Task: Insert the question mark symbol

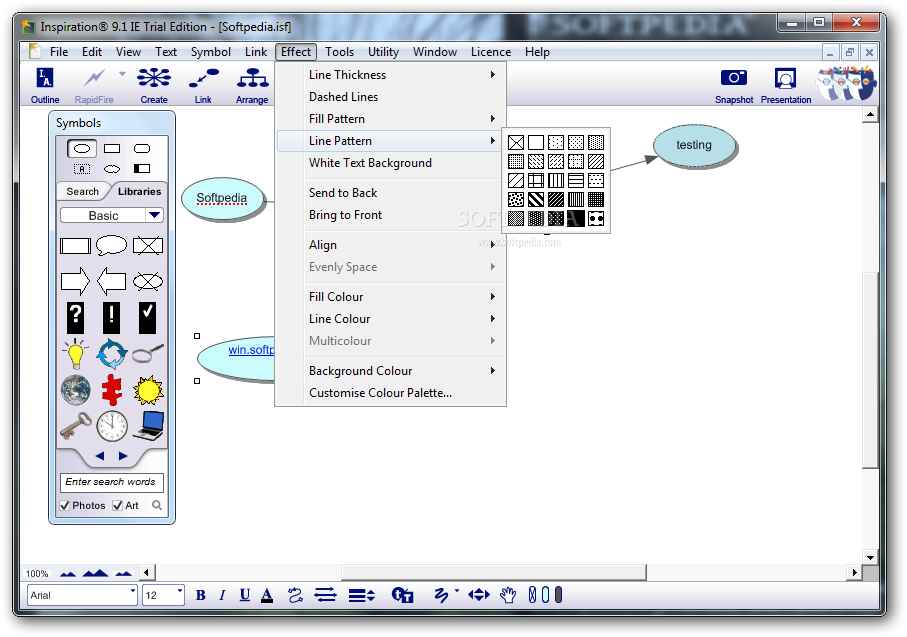Action: pyautogui.click(x=75, y=318)
